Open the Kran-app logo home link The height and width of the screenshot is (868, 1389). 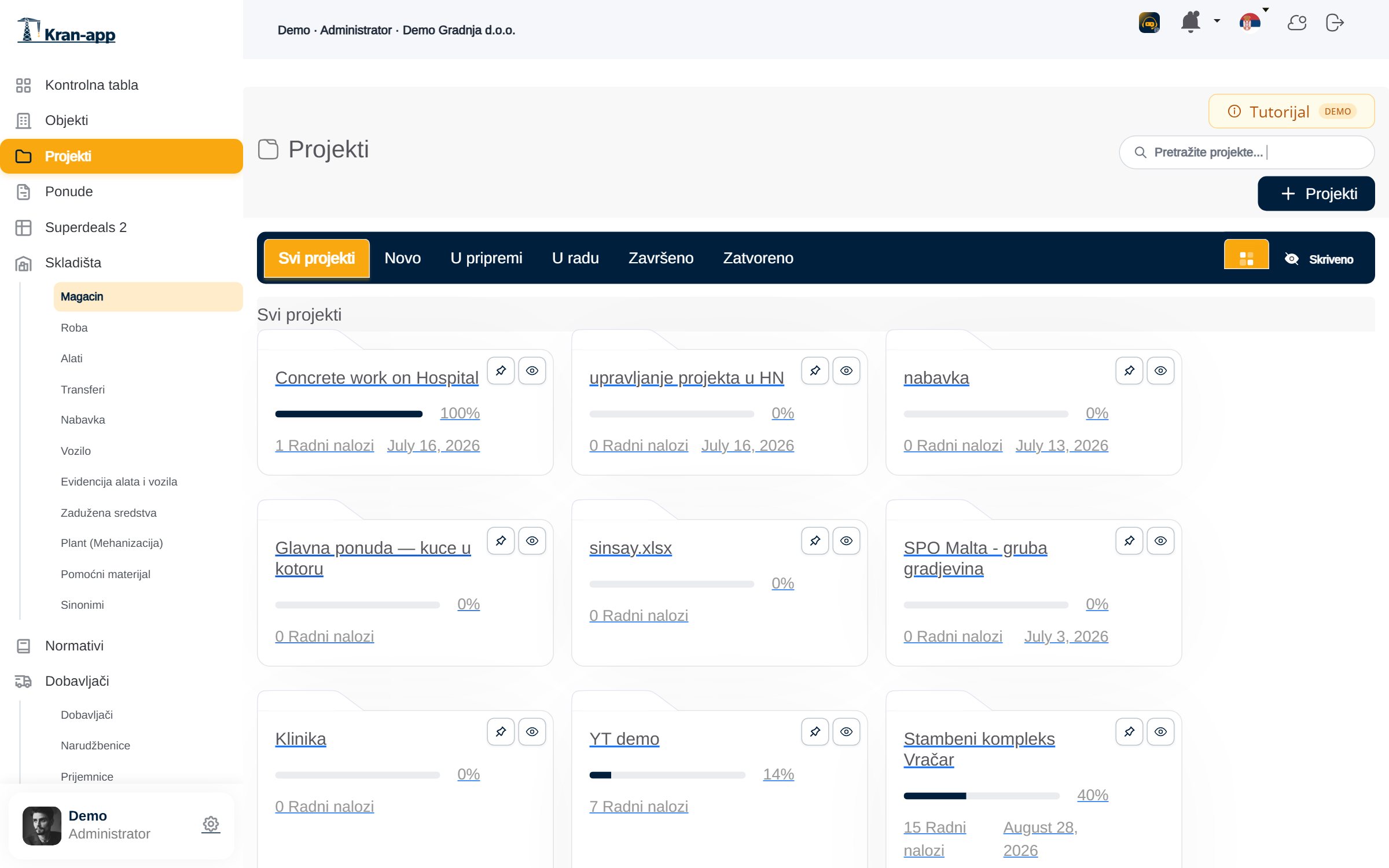click(67, 30)
